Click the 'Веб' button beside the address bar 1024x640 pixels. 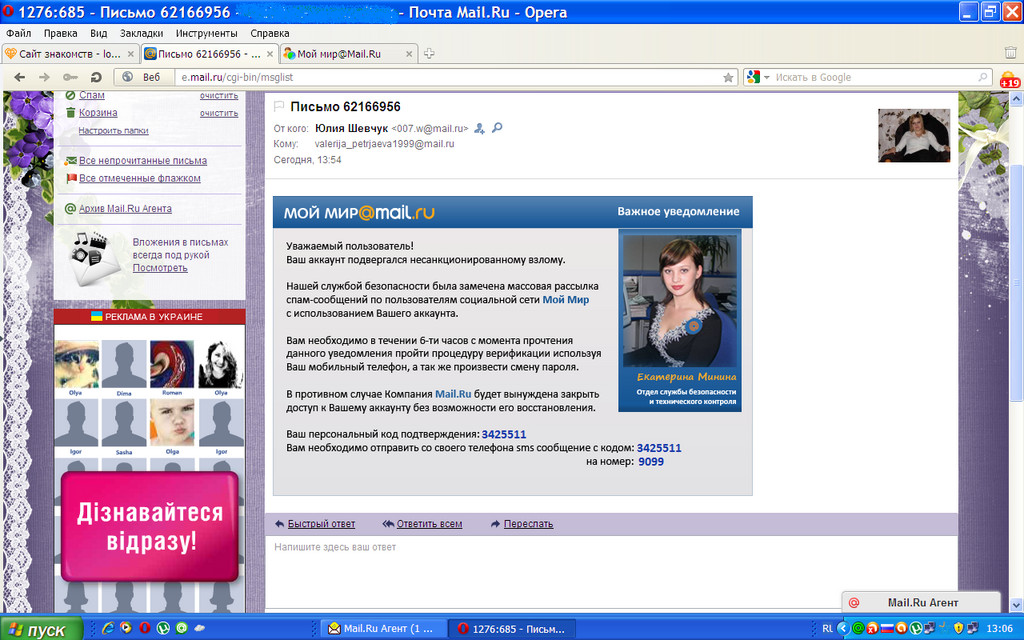coord(144,77)
